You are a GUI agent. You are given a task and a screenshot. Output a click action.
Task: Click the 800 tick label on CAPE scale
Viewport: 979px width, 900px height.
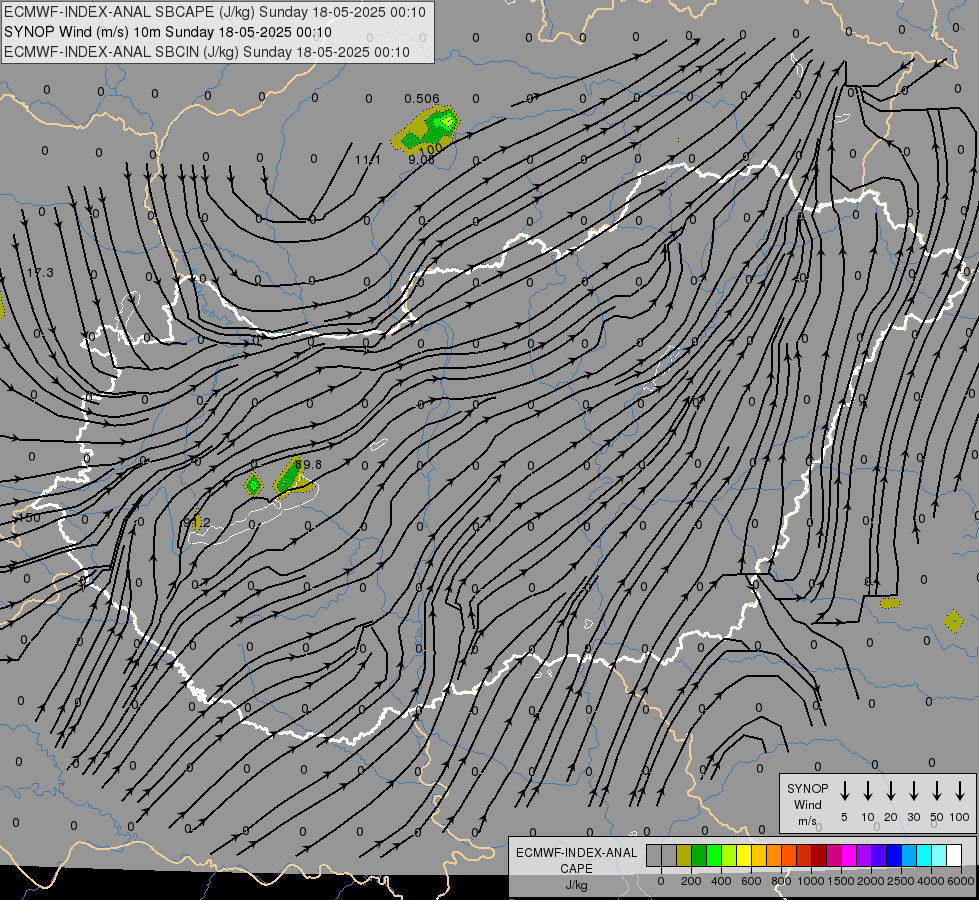pos(781,881)
